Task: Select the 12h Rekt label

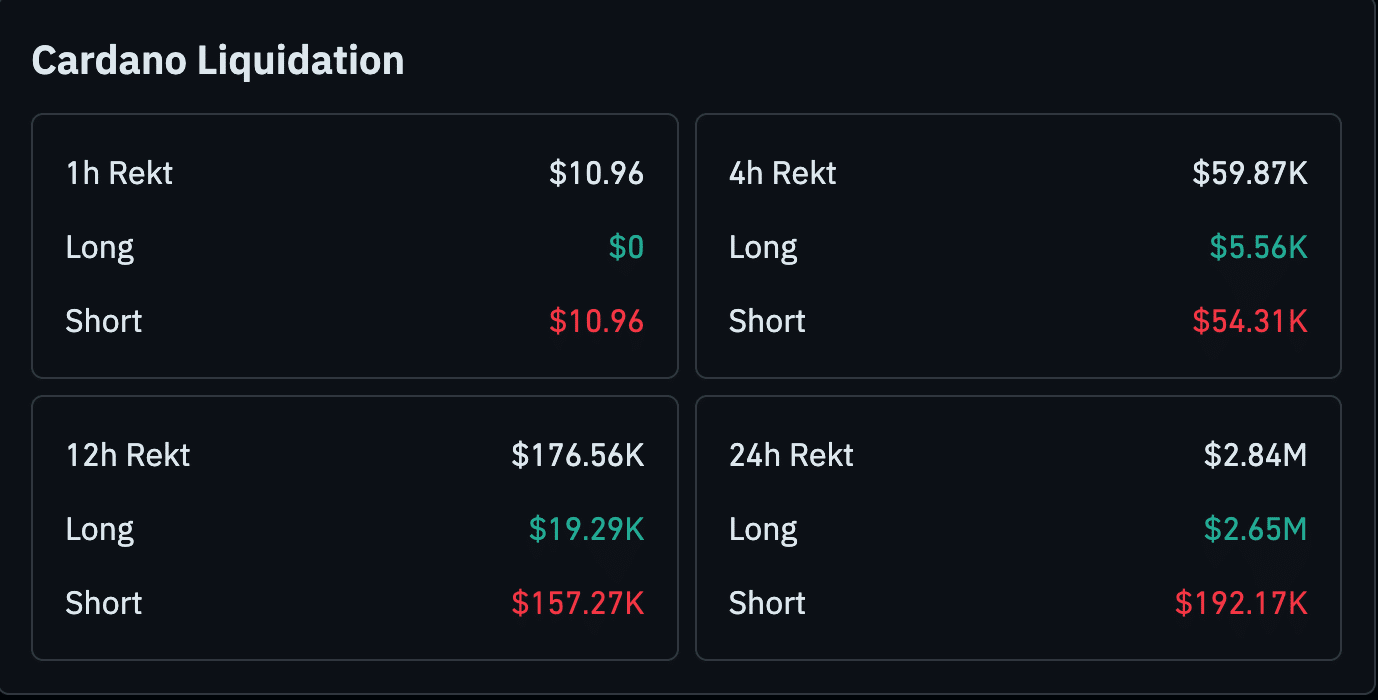Action: click(x=128, y=455)
